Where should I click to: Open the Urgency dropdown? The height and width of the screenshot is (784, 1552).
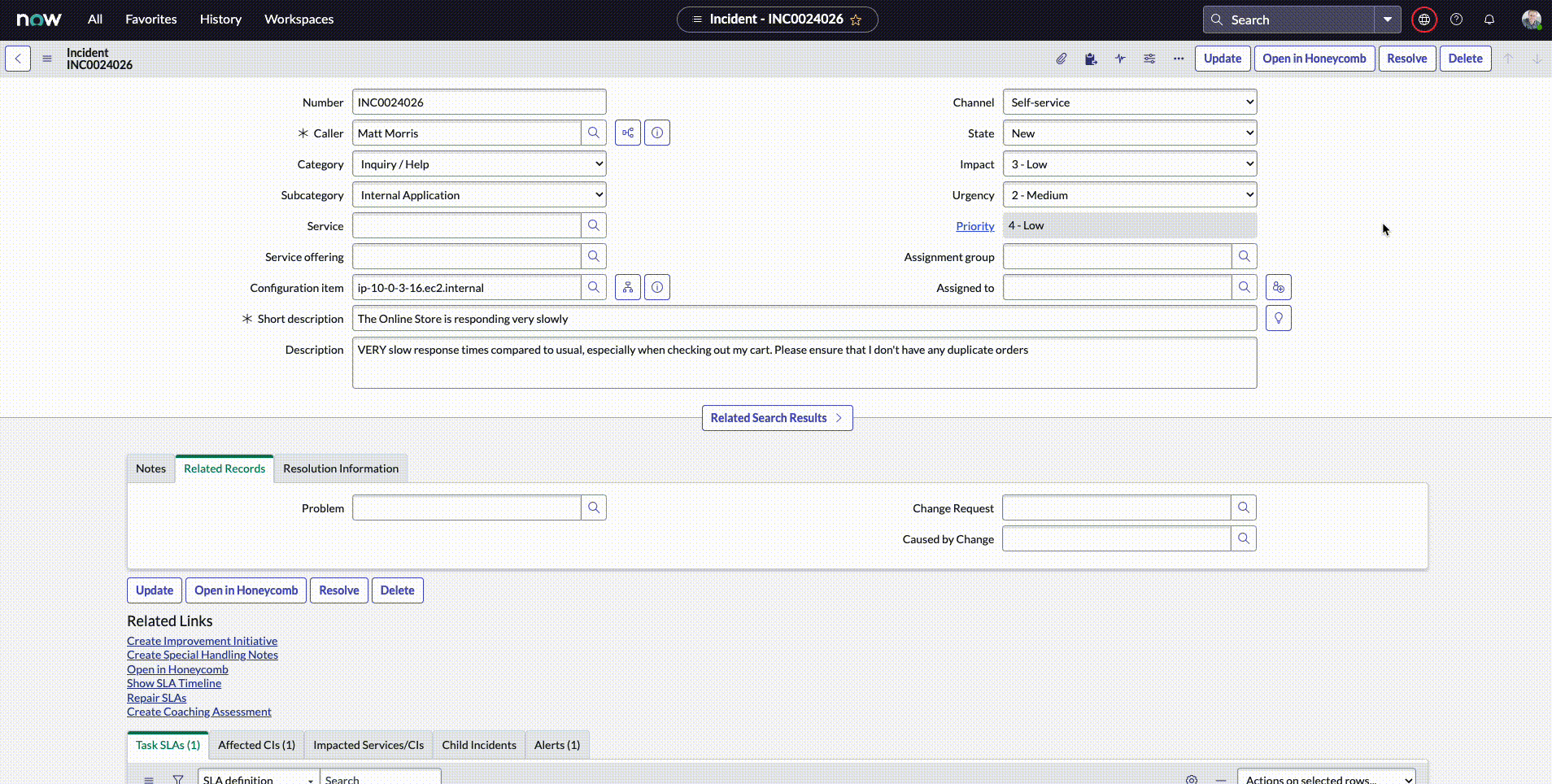(1129, 195)
